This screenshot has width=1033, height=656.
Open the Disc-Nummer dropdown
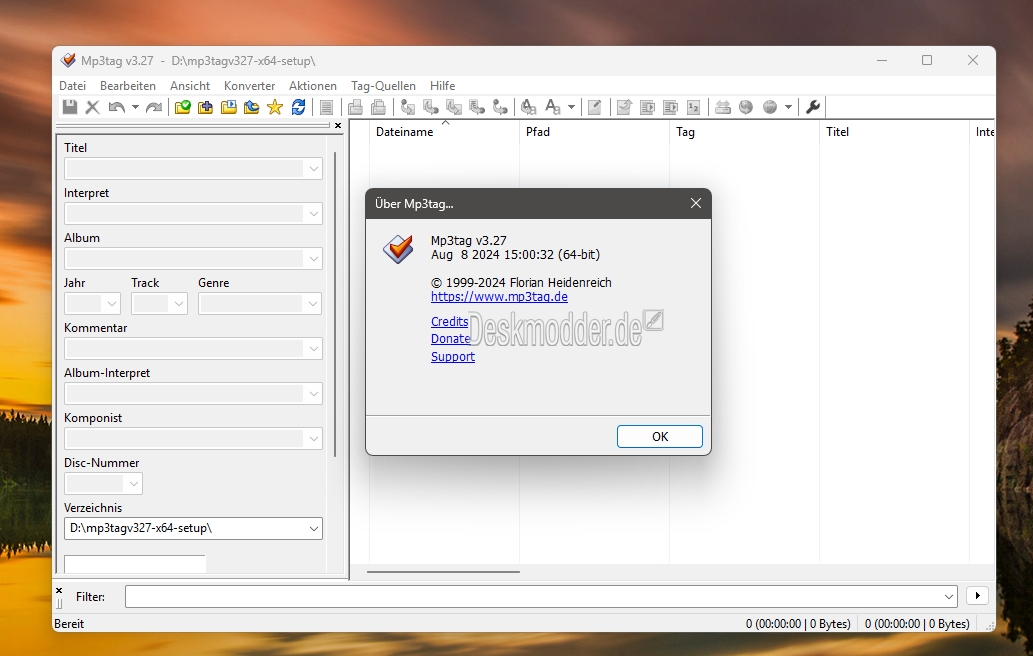tap(134, 483)
